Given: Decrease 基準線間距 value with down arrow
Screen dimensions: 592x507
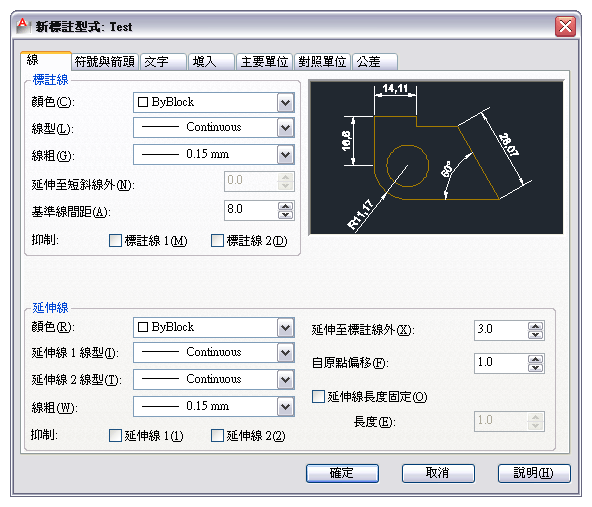Looking at the screenshot, I should (285, 215).
